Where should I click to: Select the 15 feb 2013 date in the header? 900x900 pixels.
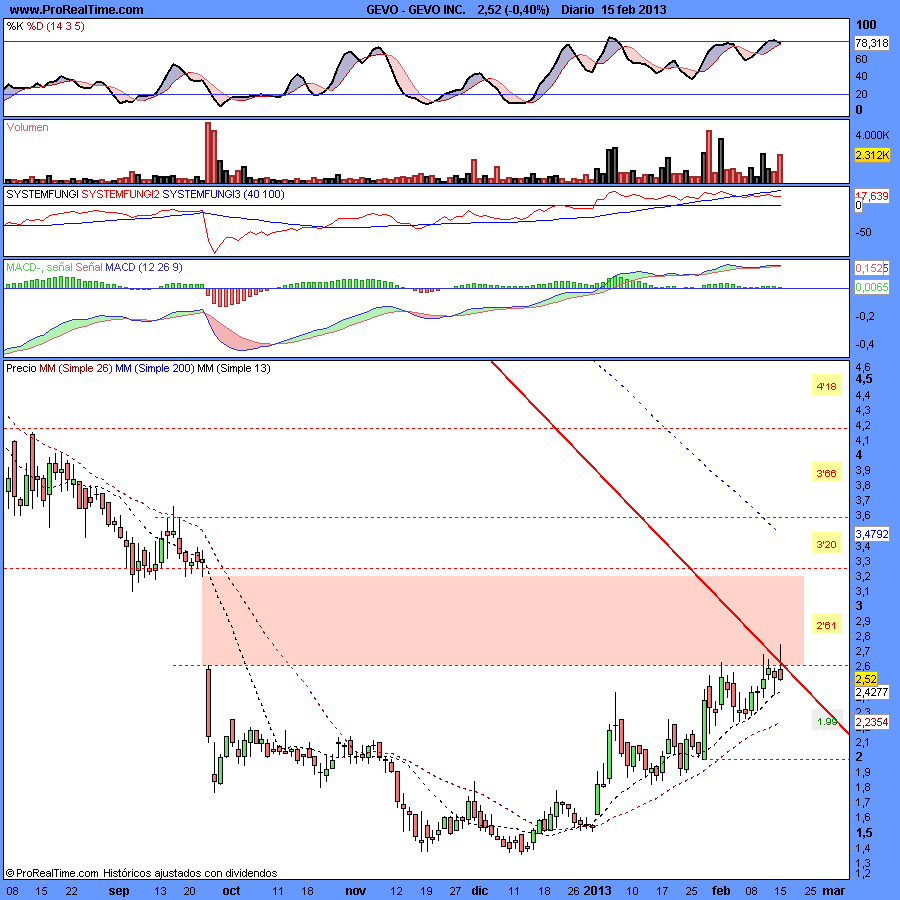(x=634, y=10)
